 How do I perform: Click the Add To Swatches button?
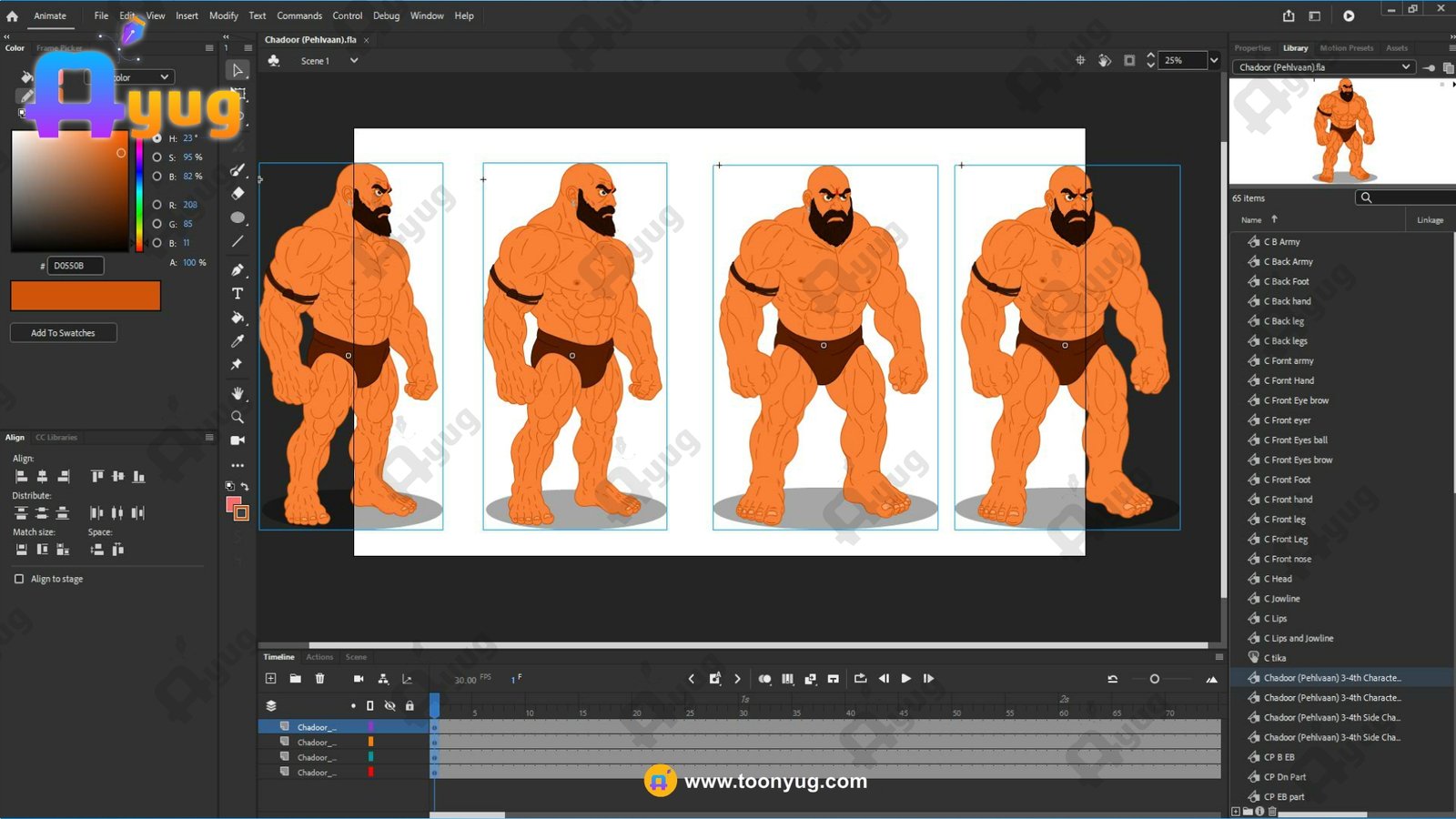click(x=63, y=333)
